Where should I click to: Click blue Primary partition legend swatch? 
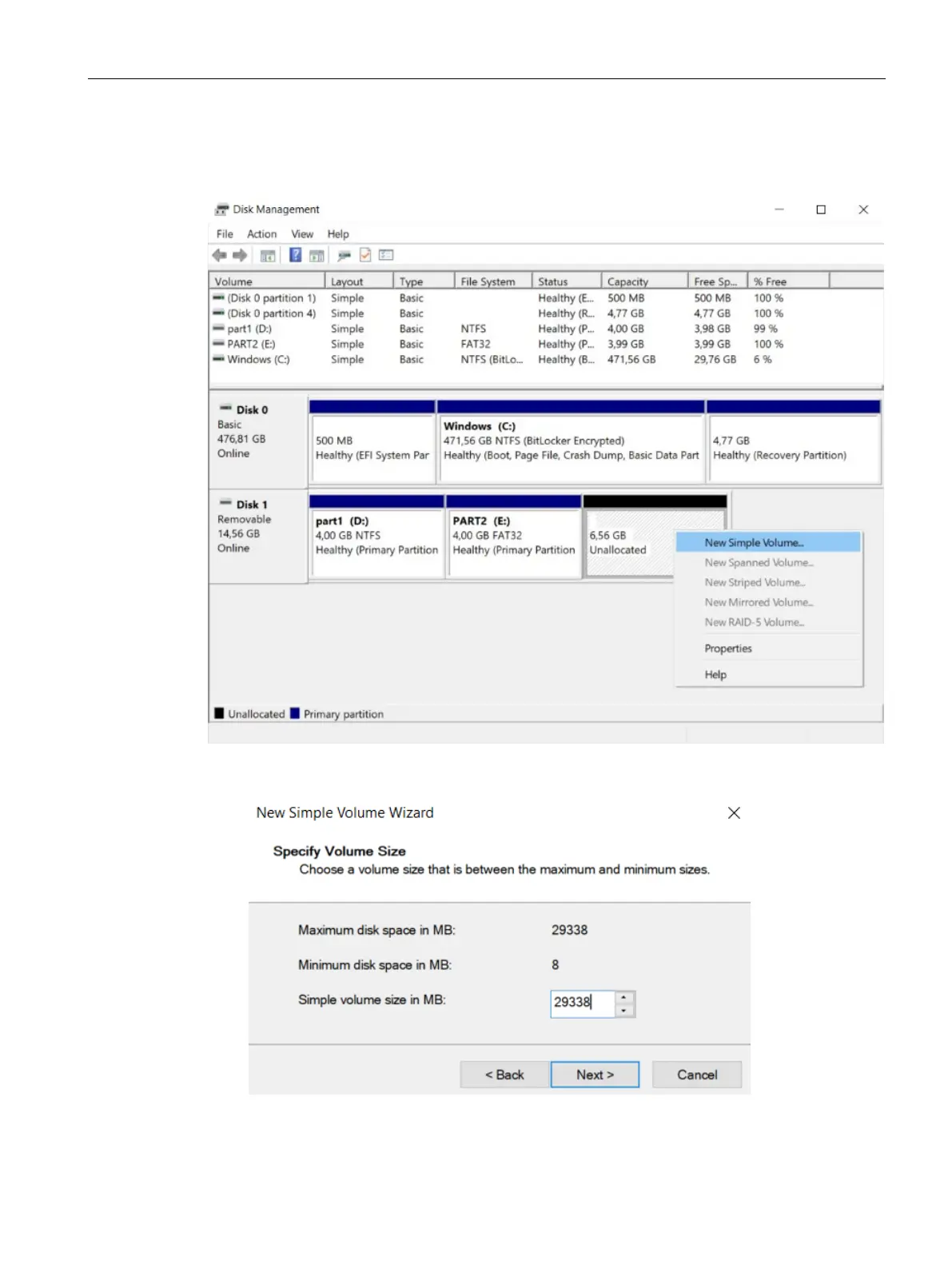[x=295, y=713]
